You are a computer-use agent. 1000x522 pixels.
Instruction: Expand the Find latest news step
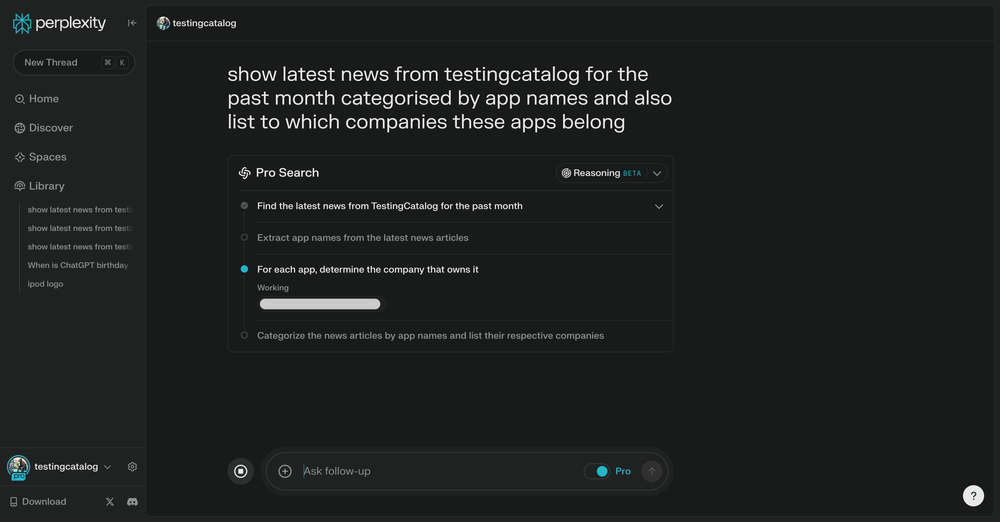click(658, 206)
